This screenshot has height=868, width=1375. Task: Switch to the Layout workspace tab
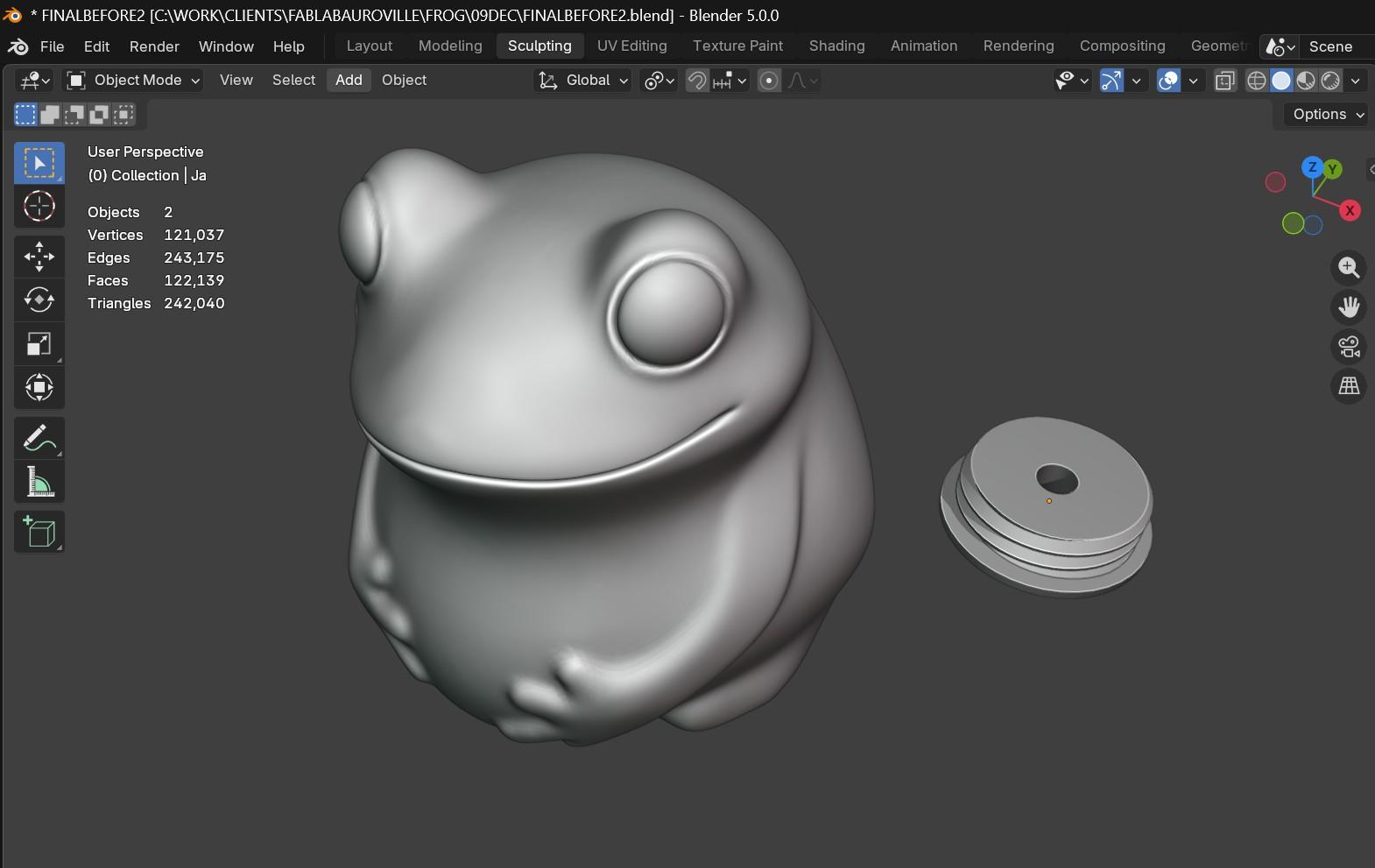tap(369, 46)
